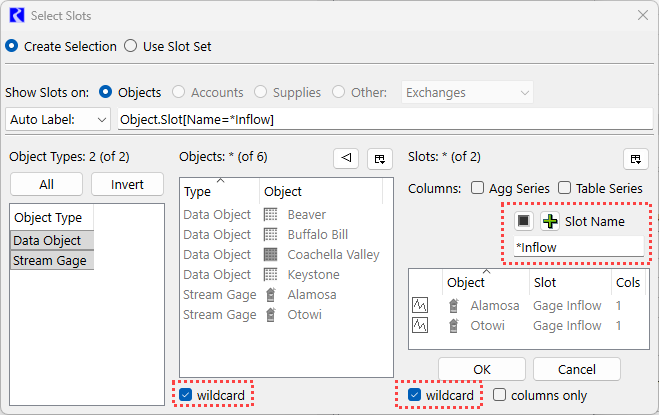Click the green plus icon beside Slot Name
The image size is (659, 415).
549,221
